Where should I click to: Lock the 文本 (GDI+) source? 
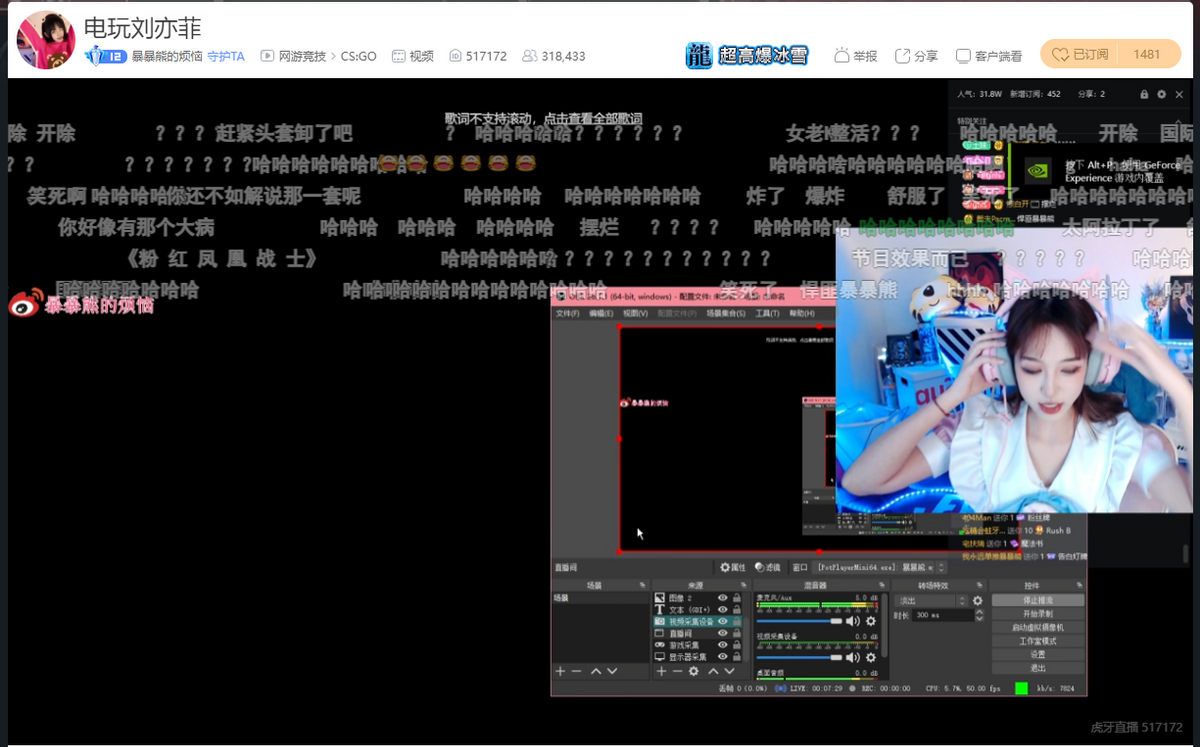(736, 609)
